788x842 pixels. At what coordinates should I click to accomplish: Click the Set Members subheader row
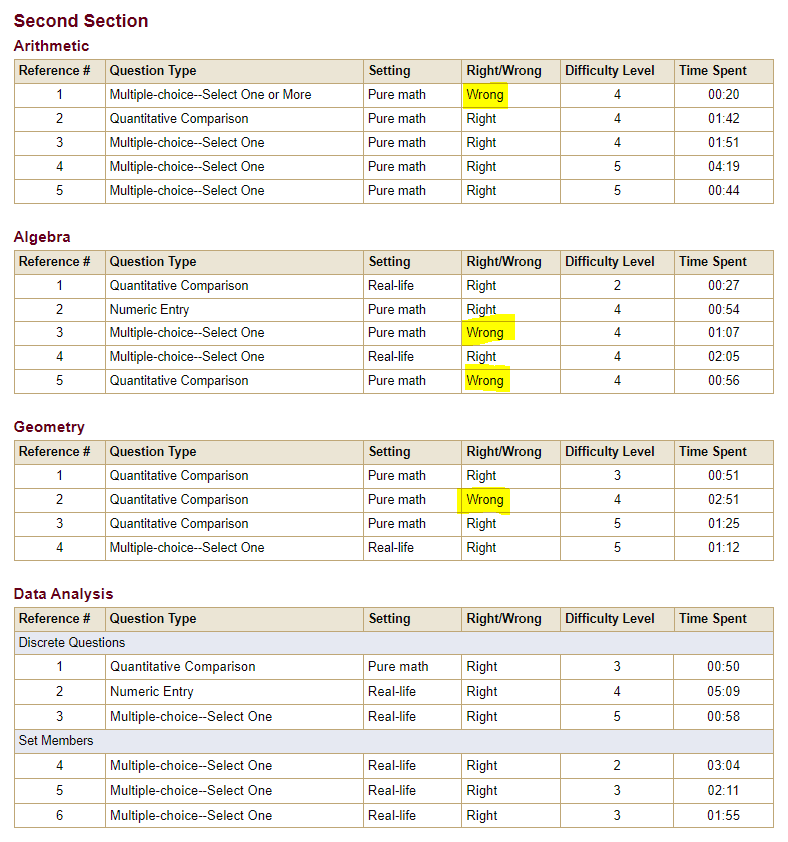click(394, 741)
